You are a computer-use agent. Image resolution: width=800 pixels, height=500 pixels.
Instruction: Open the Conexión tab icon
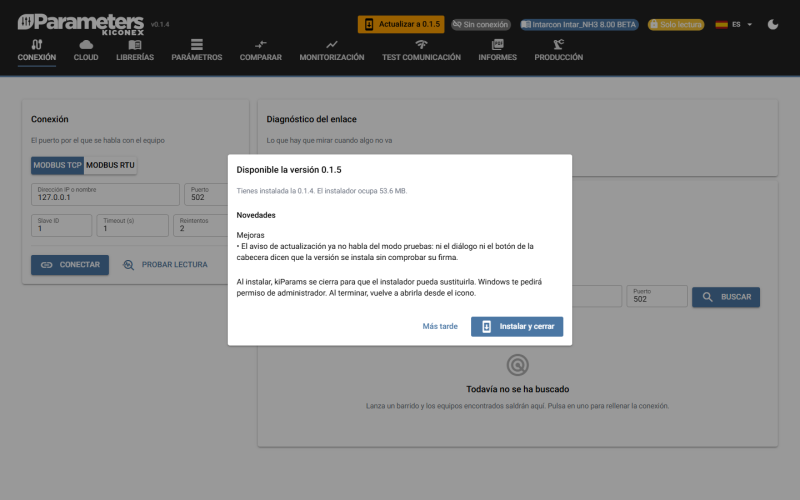[37, 44]
